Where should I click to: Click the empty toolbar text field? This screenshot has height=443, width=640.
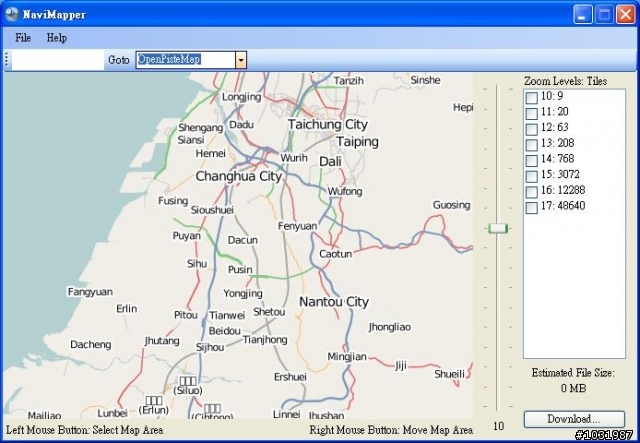click(58, 60)
